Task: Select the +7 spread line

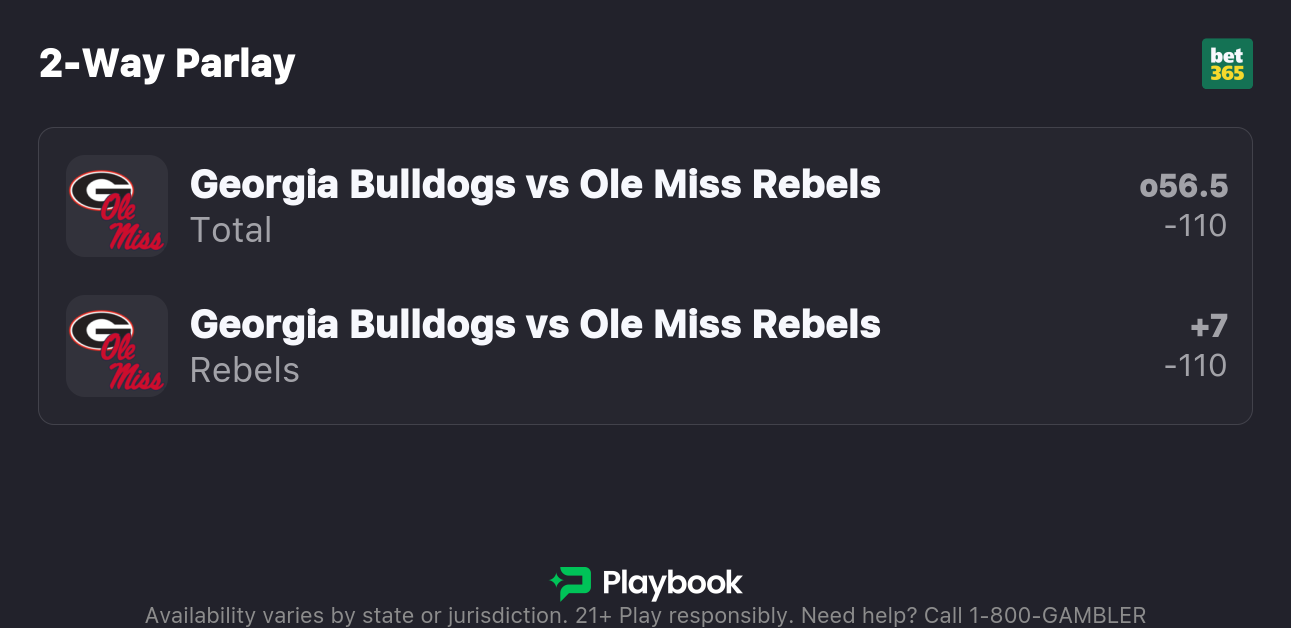Action: (1208, 326)
